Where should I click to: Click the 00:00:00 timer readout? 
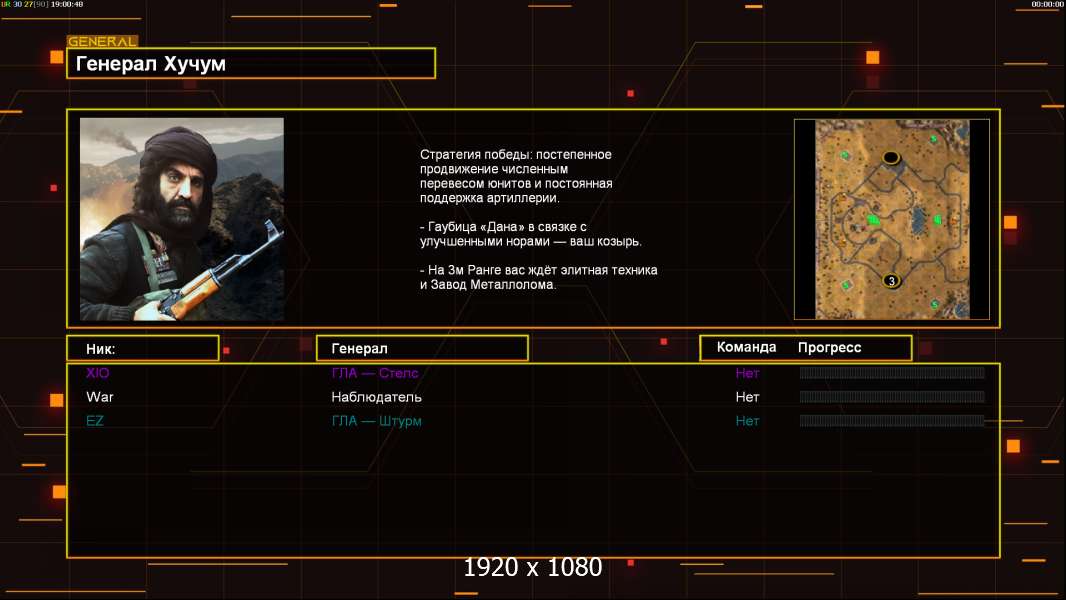coord(1047,4)
